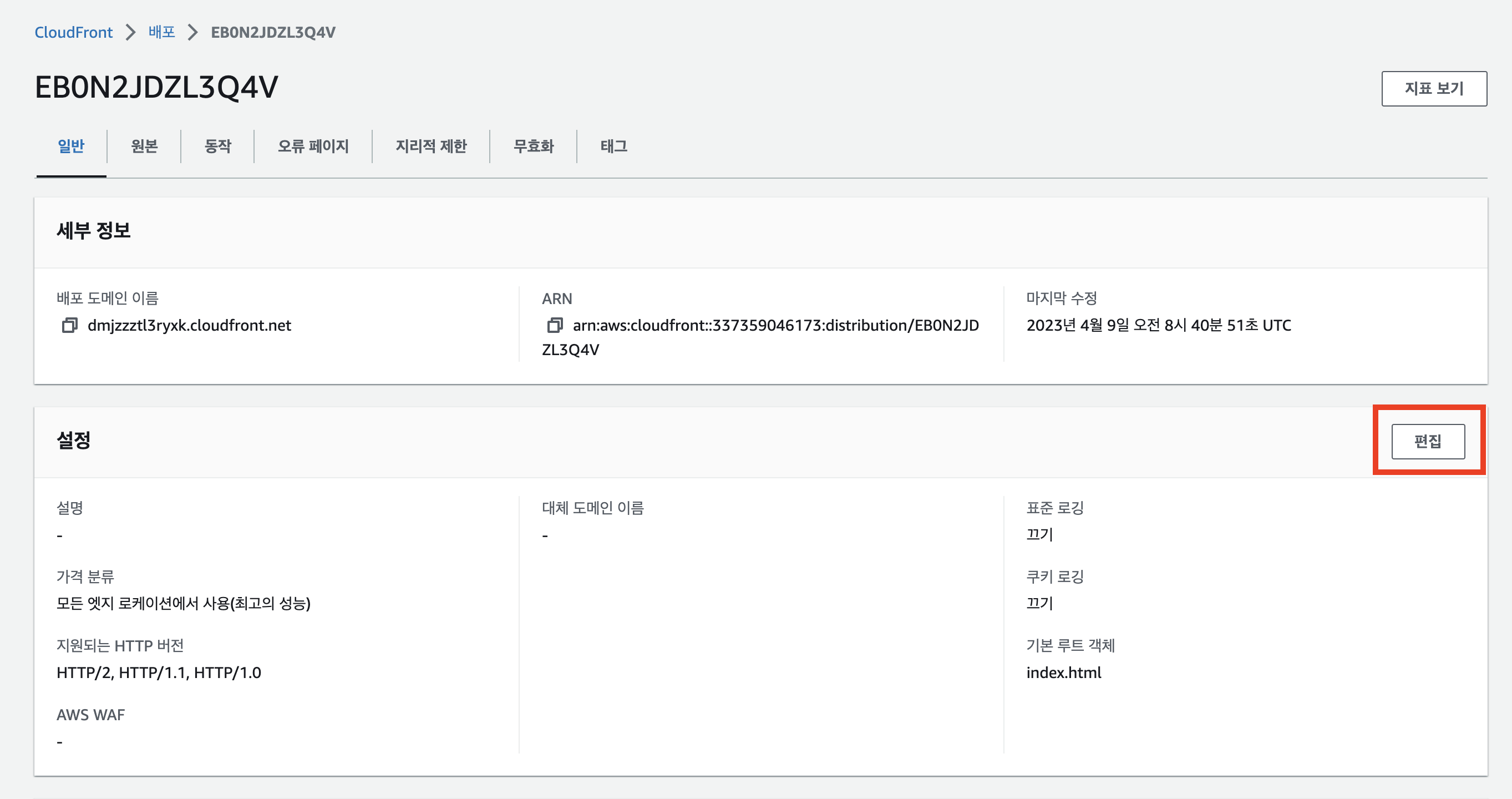Screen dimensions: 1512x799
Task: Switch to the 태그 tab
Action: click(x=613, y=145)
